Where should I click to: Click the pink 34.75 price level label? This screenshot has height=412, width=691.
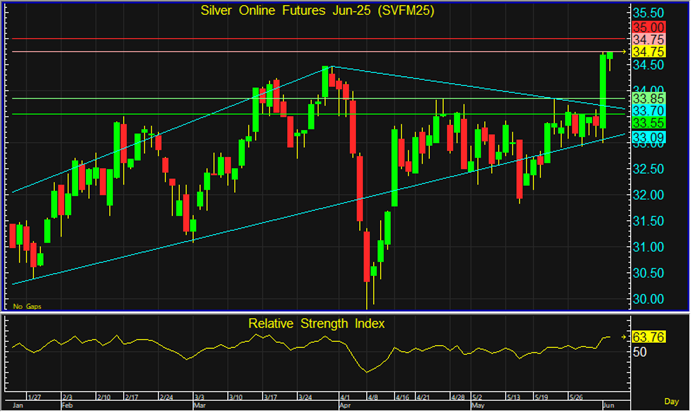click(x=648, y=39)
